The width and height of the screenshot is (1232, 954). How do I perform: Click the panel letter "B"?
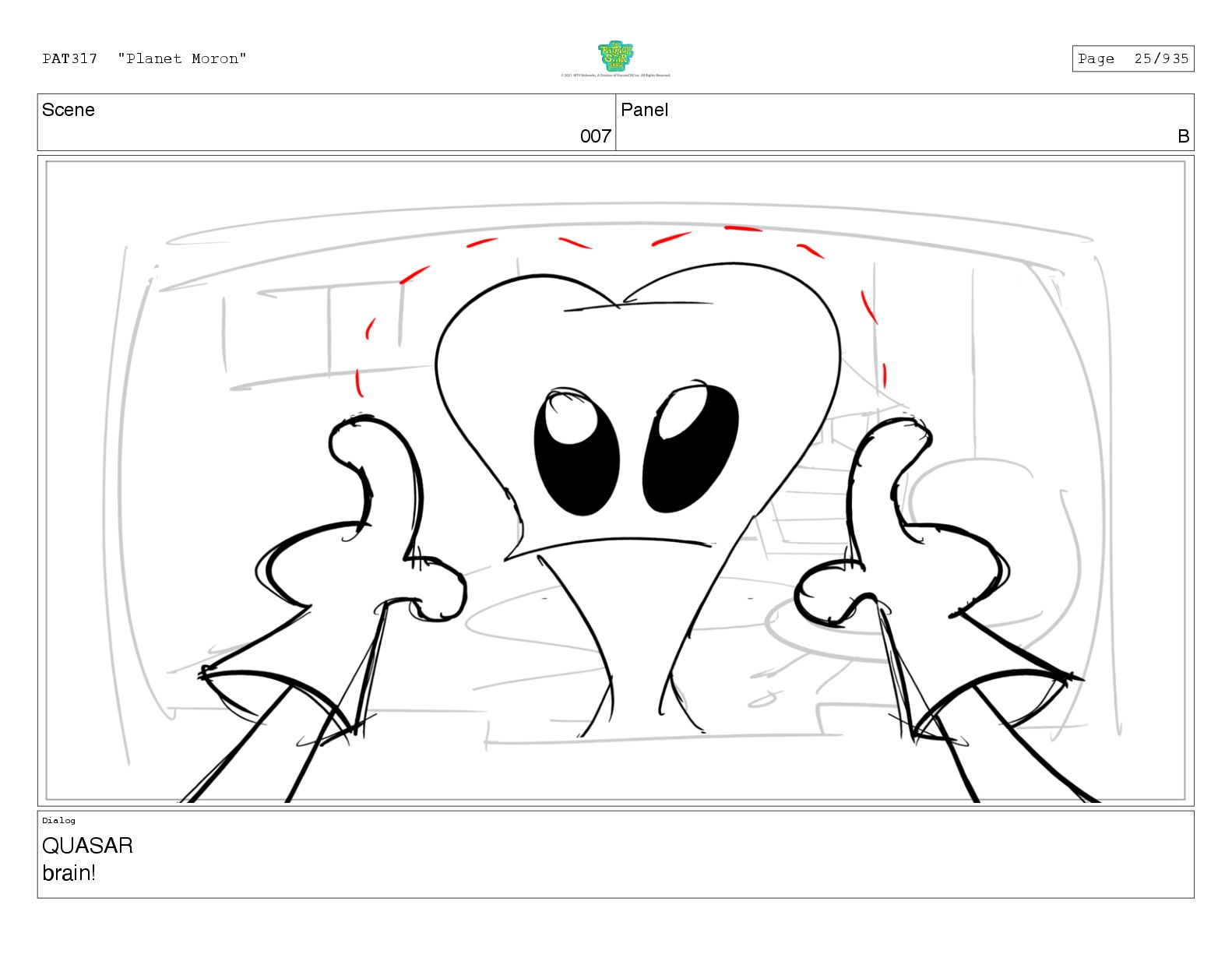click(x=1184, y=136)
